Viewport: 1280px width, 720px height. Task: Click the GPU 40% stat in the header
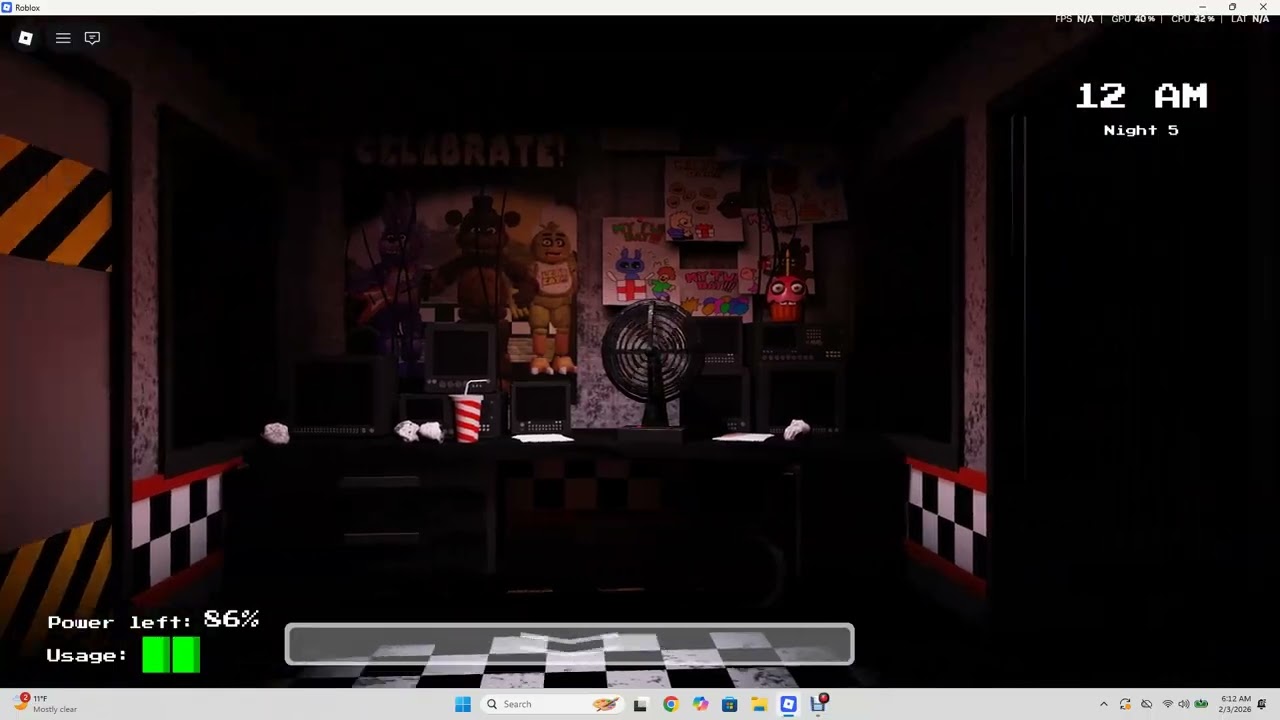1133,19
